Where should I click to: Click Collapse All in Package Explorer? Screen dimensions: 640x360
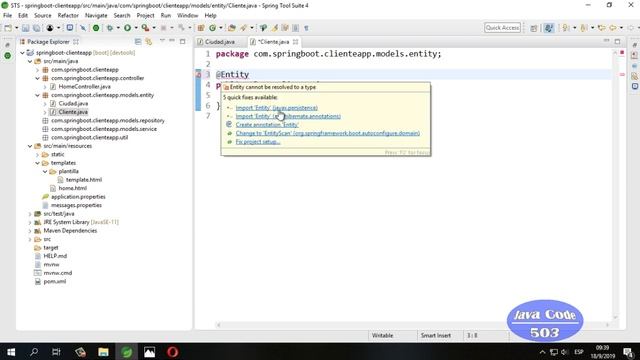(138, 42)
